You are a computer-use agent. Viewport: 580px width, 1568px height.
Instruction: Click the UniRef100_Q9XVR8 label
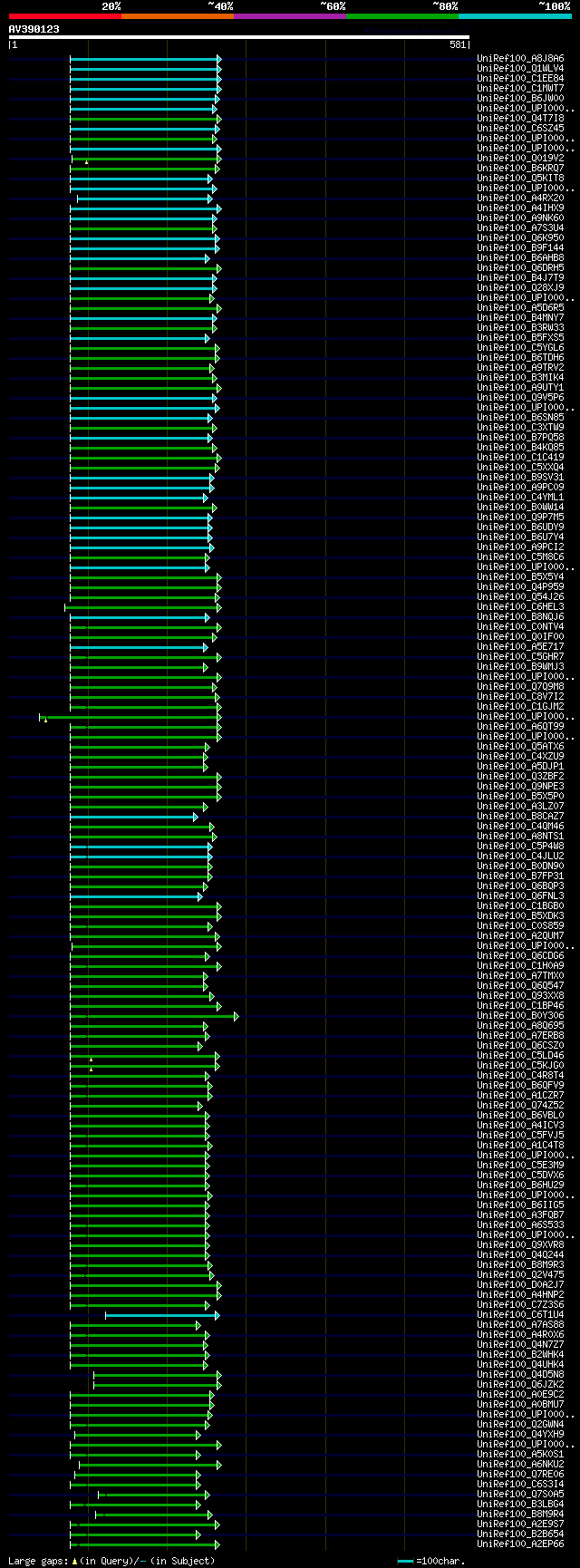520,1245
